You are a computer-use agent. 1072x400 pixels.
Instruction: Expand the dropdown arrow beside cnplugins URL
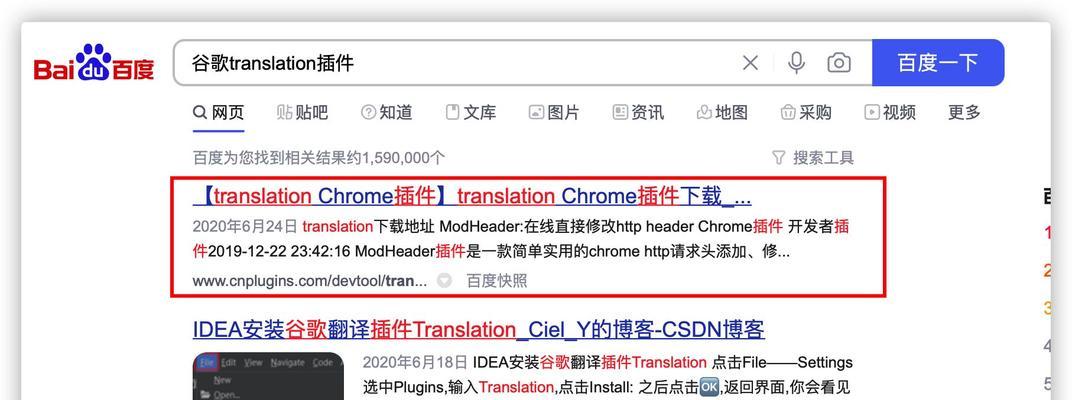444,280
